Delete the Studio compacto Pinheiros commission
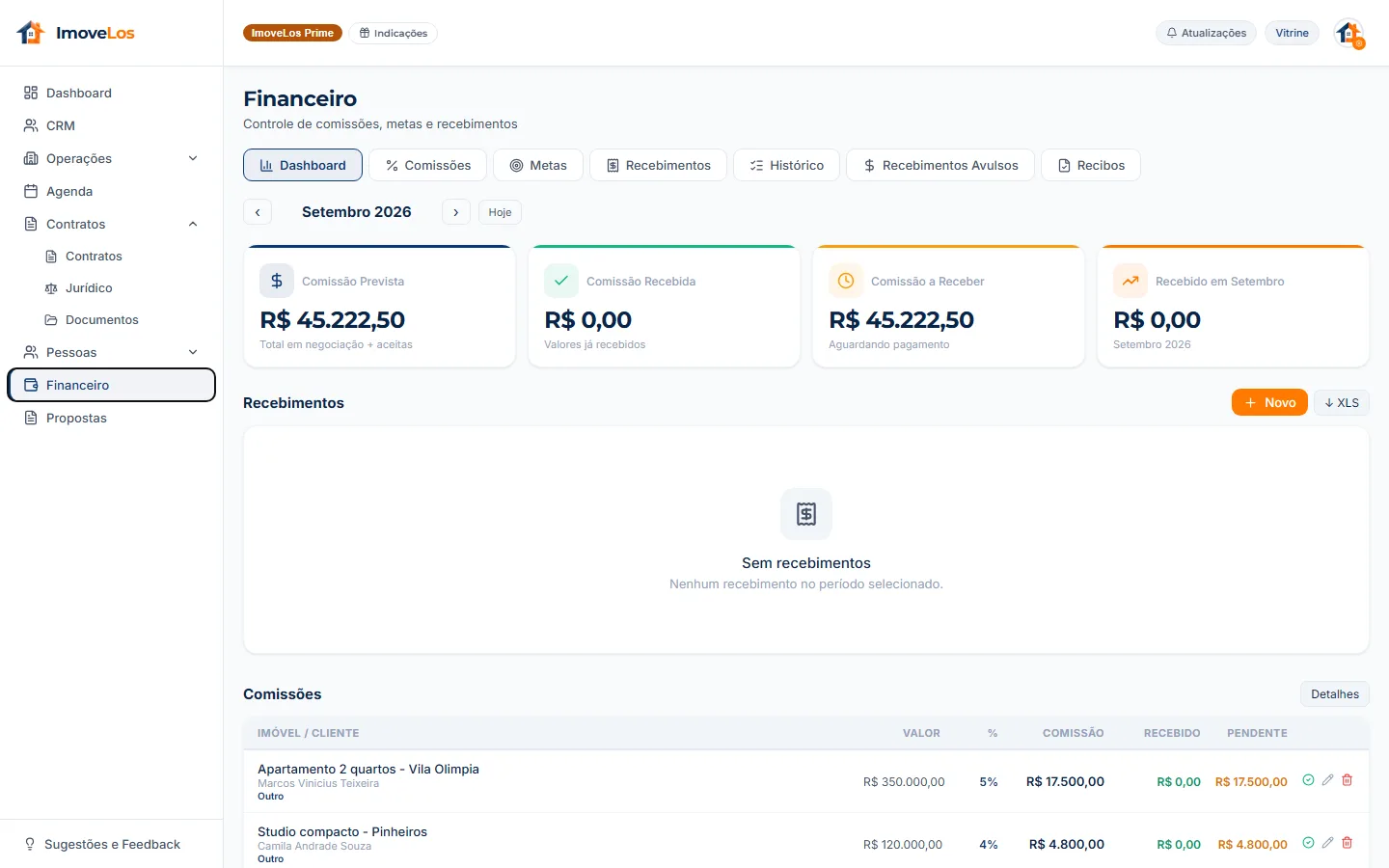Viewport: 1389px width, 868px height. point(1348,843)
